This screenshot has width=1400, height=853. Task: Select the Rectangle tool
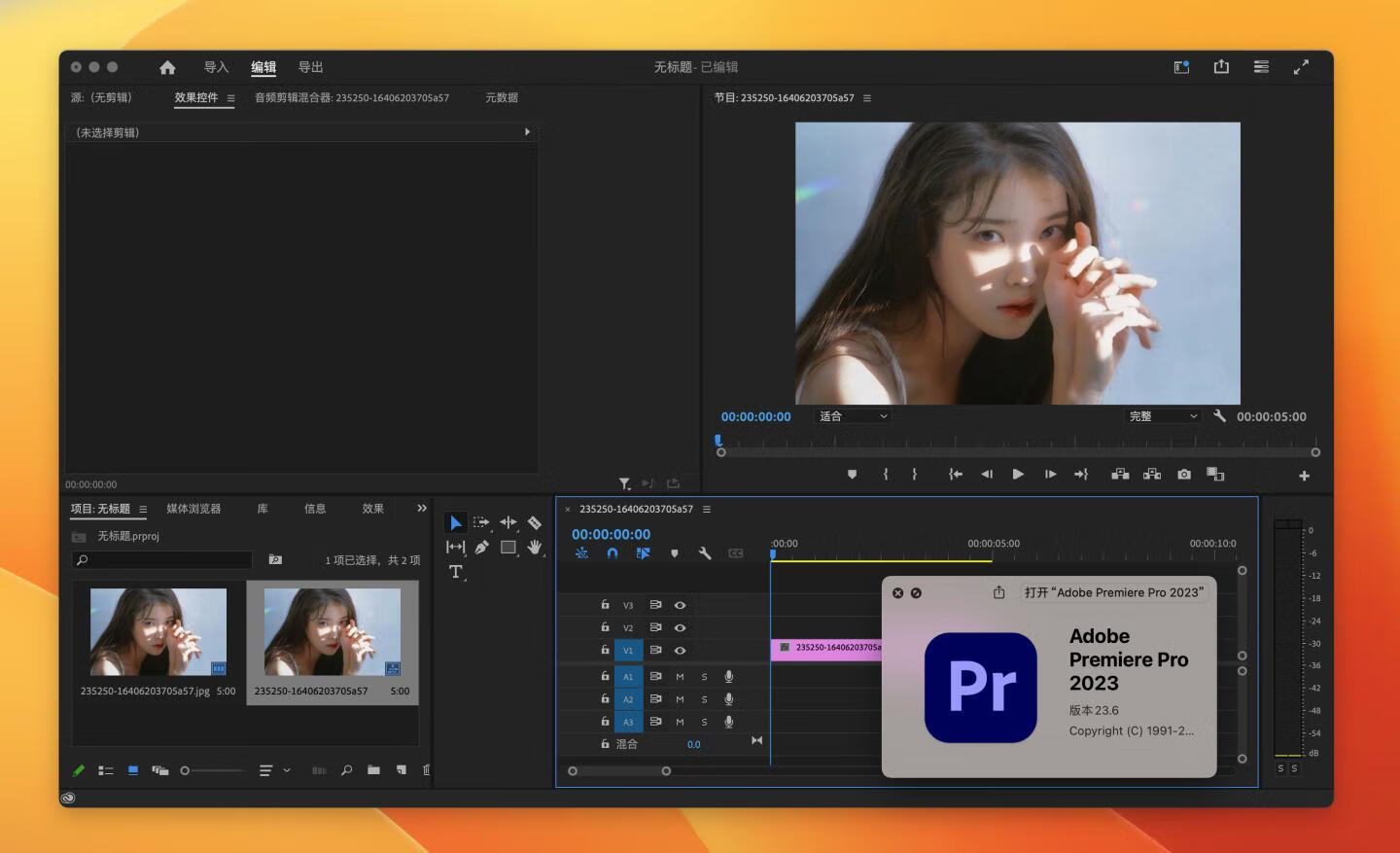pos(507,548)
